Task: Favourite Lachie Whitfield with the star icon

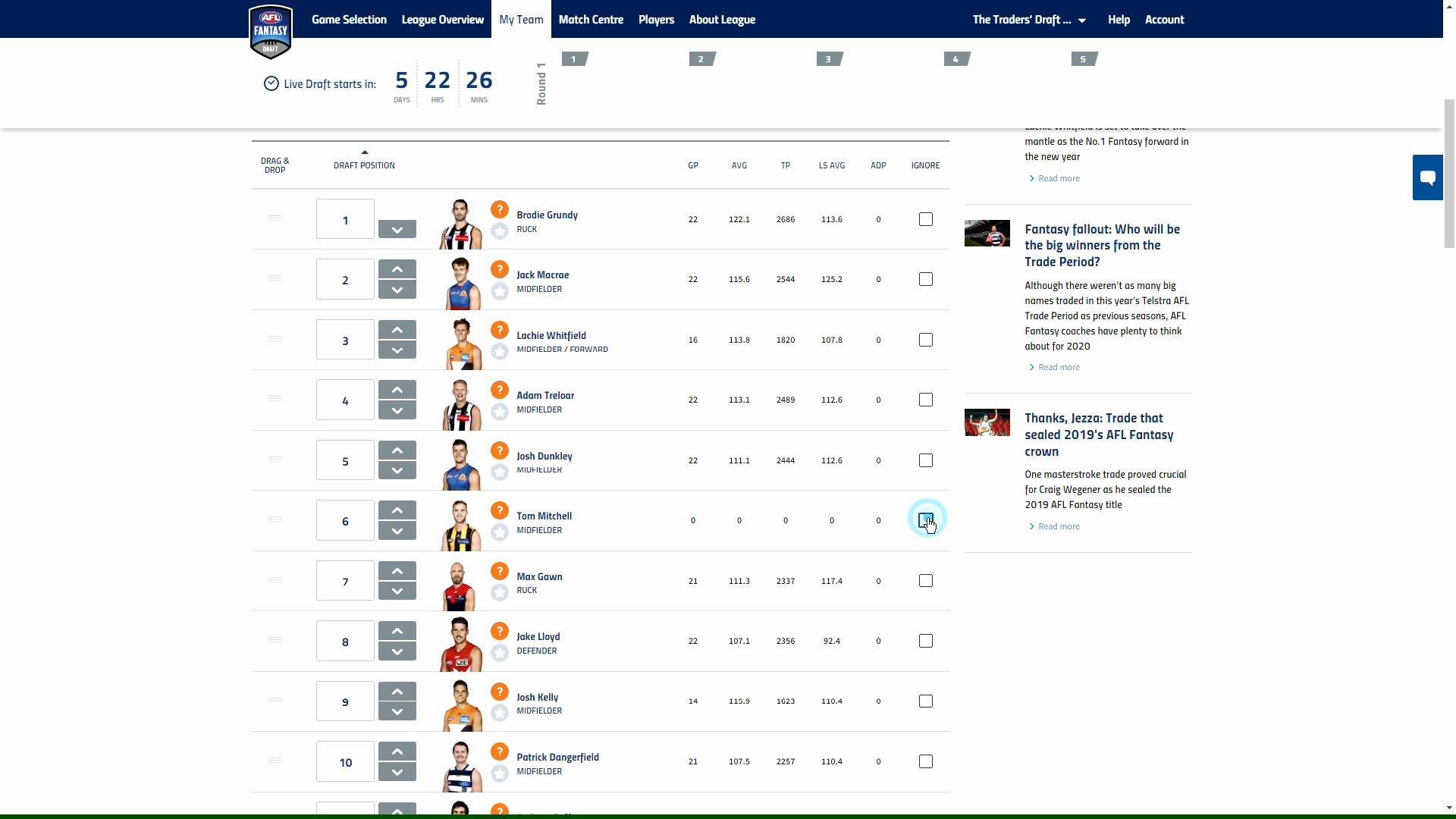Action: (x=499, y=351)
